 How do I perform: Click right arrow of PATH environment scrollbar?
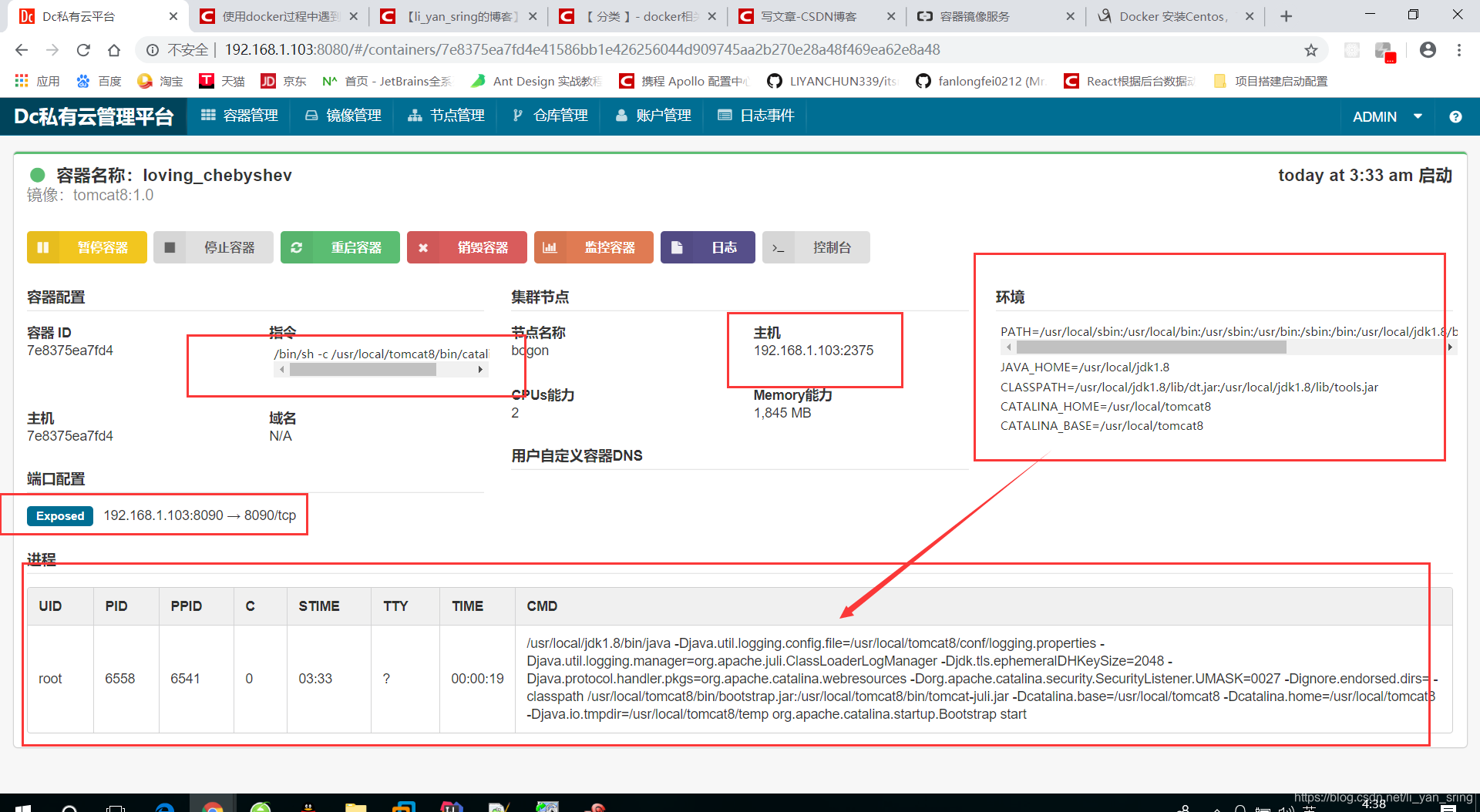tap(1450, 347)
